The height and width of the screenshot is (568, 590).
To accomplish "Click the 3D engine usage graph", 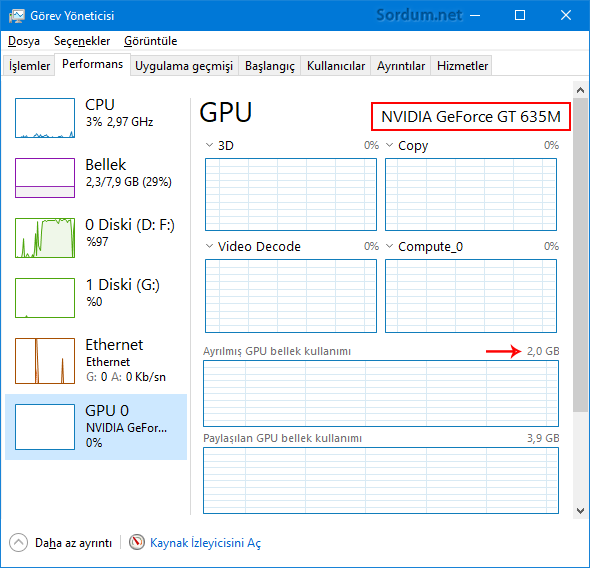I will click(x=291, y=194).
